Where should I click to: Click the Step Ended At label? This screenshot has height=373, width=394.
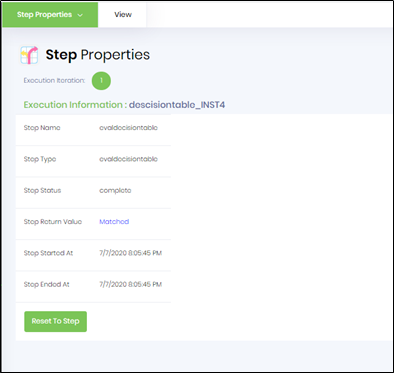(x=46, y=284)
